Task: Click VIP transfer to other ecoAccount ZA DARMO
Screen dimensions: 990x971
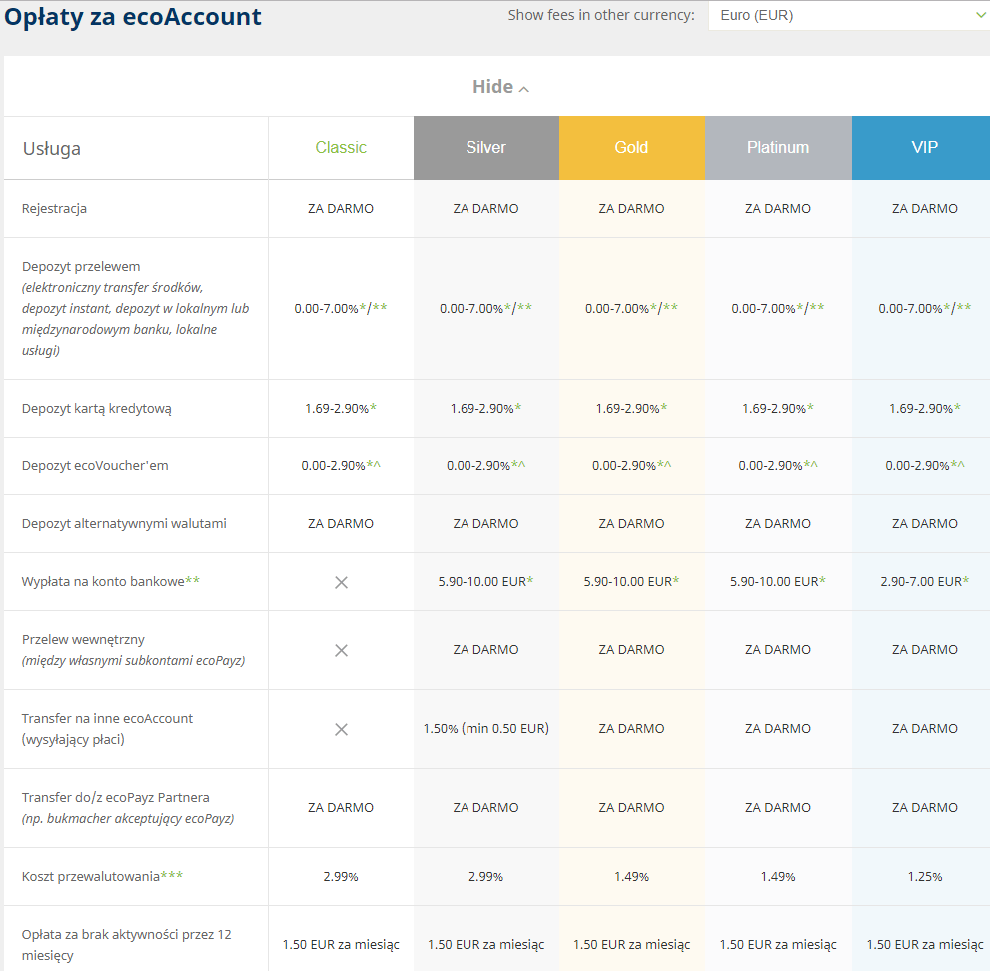Action: (924, 729)
